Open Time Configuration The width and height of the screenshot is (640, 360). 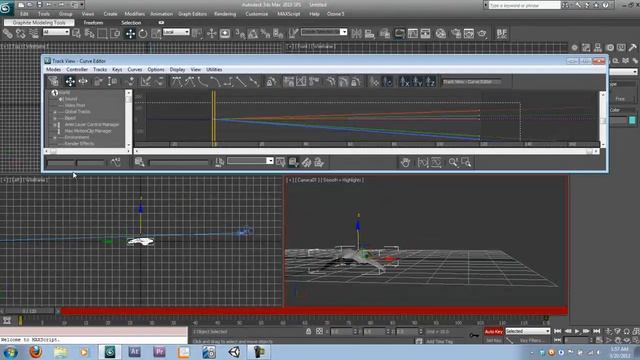[x=599, y=340]
